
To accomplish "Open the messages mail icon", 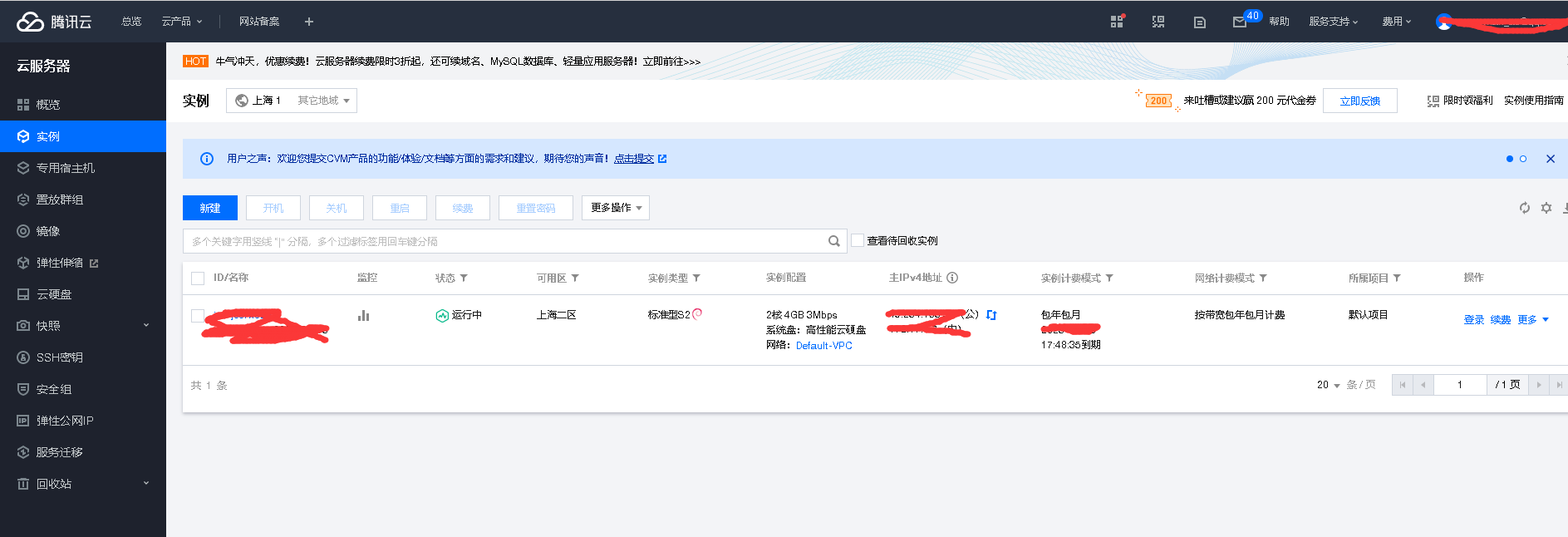I will tap(1239, 22).
